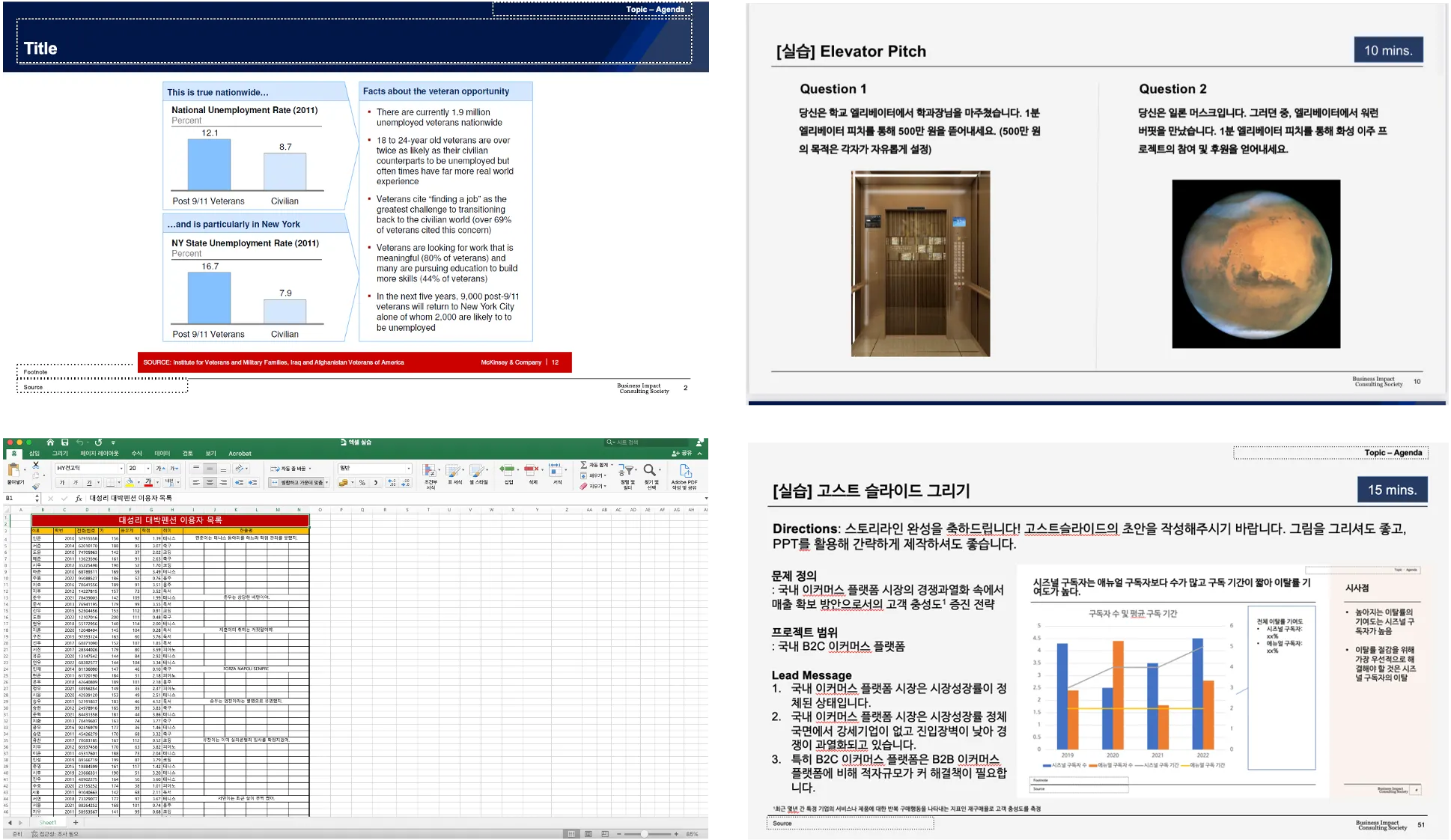Click the 공유 share button
Image resolution: width=1451 pixels, height=840 pixels.
click(x=682, y=454)
